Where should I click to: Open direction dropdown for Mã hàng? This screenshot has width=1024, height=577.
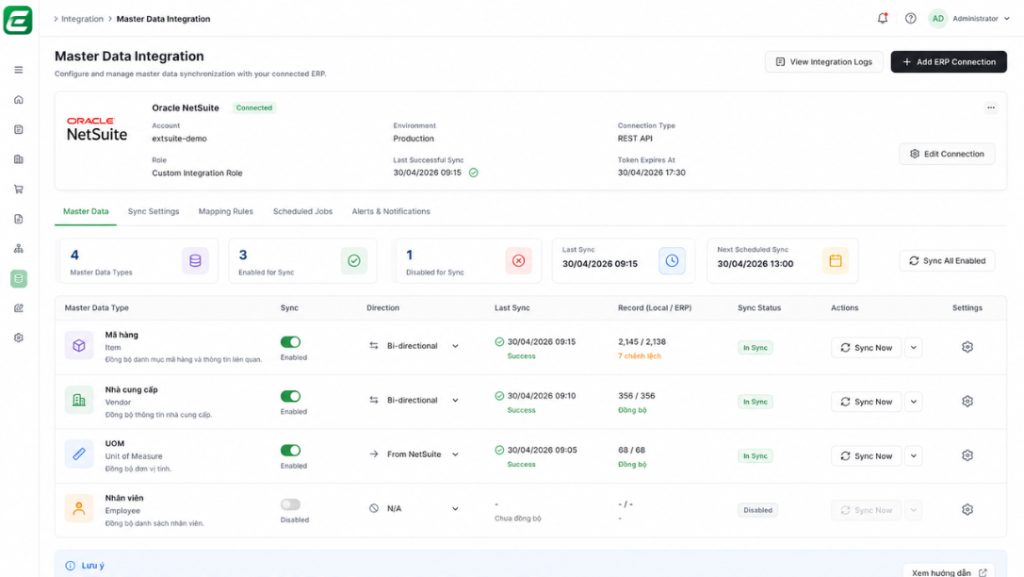point(414,346)
